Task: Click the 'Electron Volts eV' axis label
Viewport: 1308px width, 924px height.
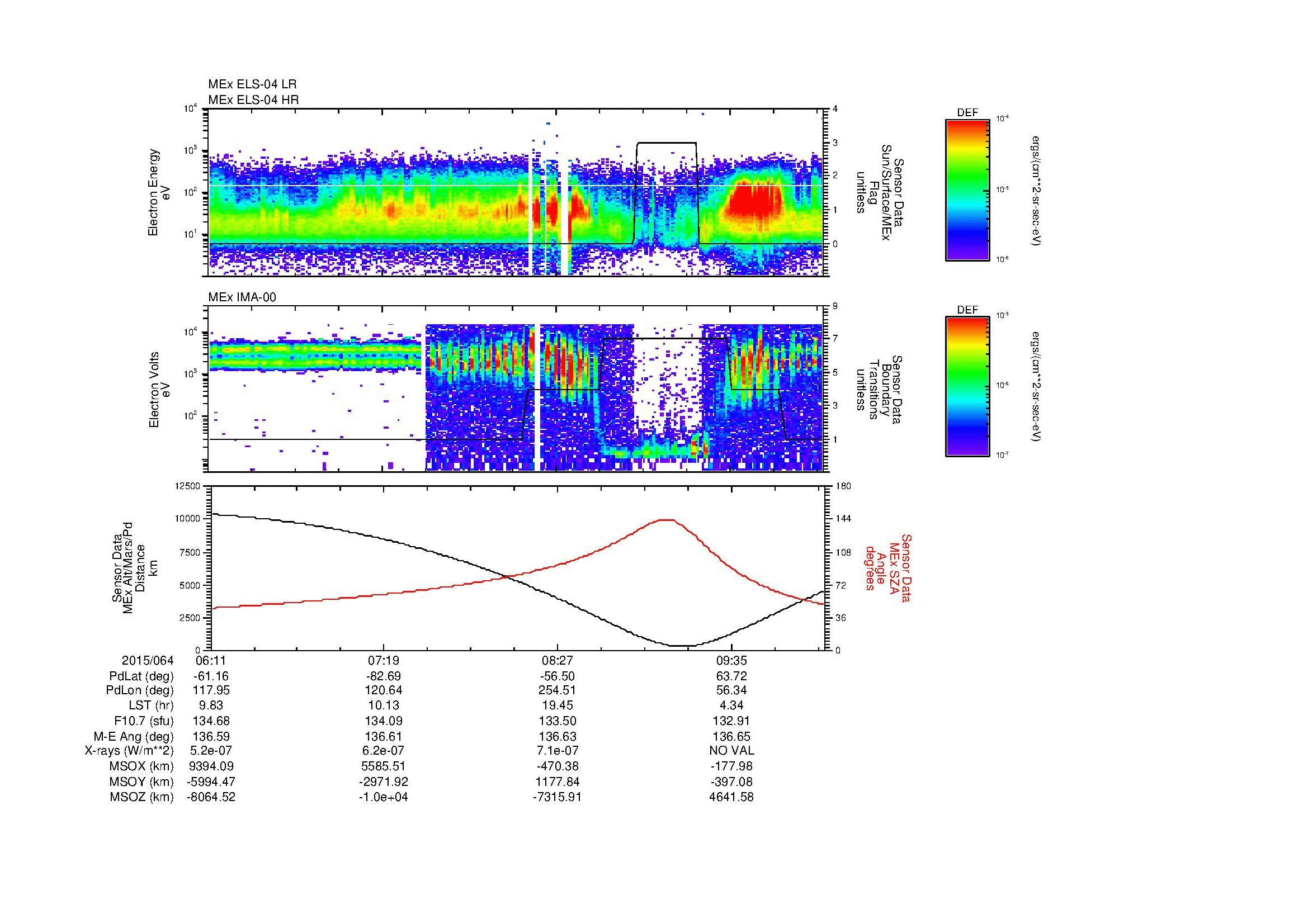Action: (159, 390)
